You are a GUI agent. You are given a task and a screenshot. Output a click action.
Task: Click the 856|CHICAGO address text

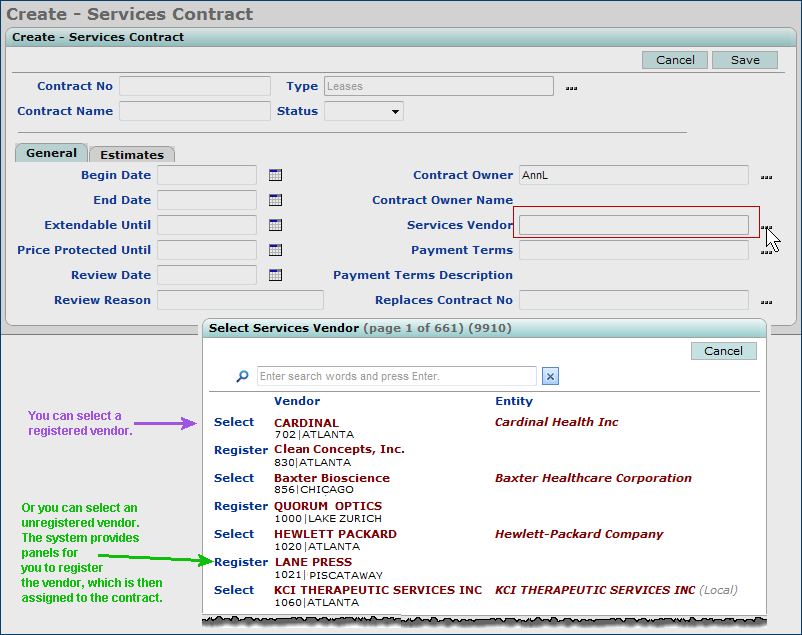314,490
